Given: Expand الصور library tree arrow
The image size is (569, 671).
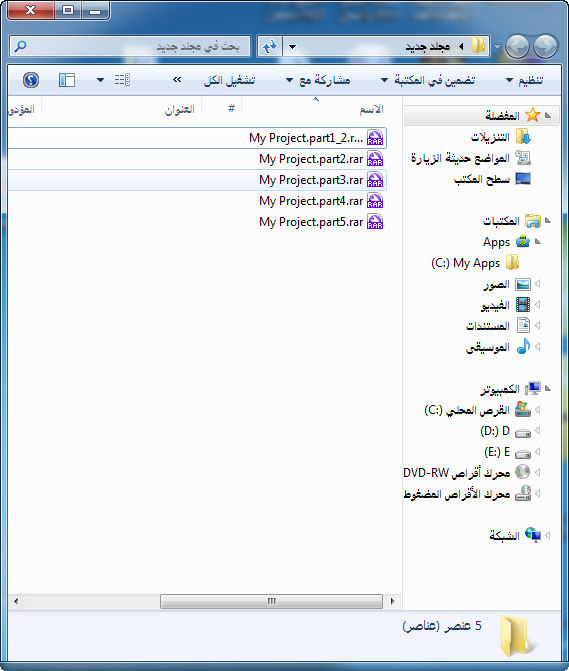Looking at the screenshot, I should (x=538, y=284).
